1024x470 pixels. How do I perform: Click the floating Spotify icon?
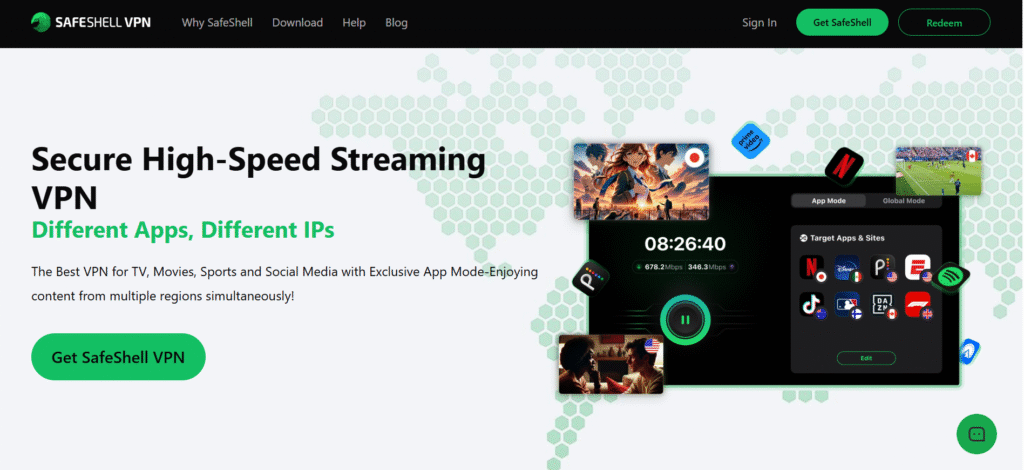[951, 278]
